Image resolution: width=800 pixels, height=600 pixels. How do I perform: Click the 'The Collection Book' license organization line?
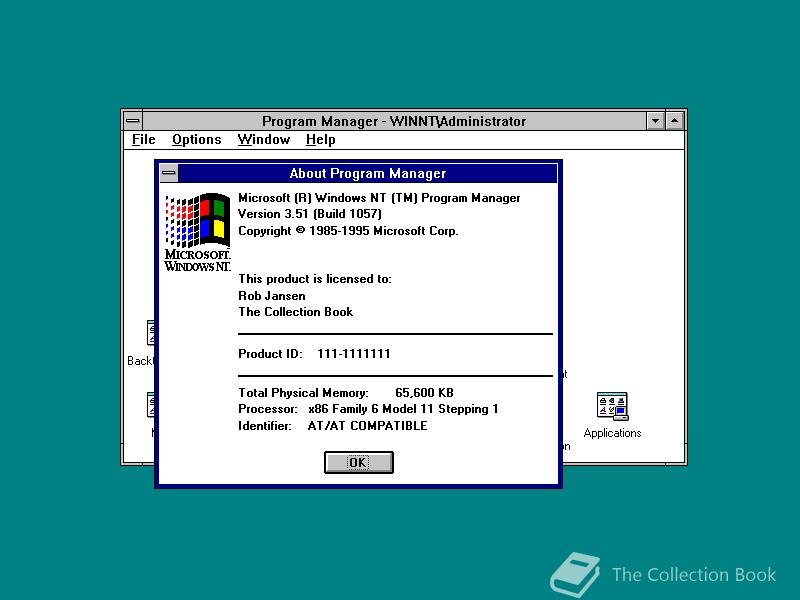[x=295, y=312]
